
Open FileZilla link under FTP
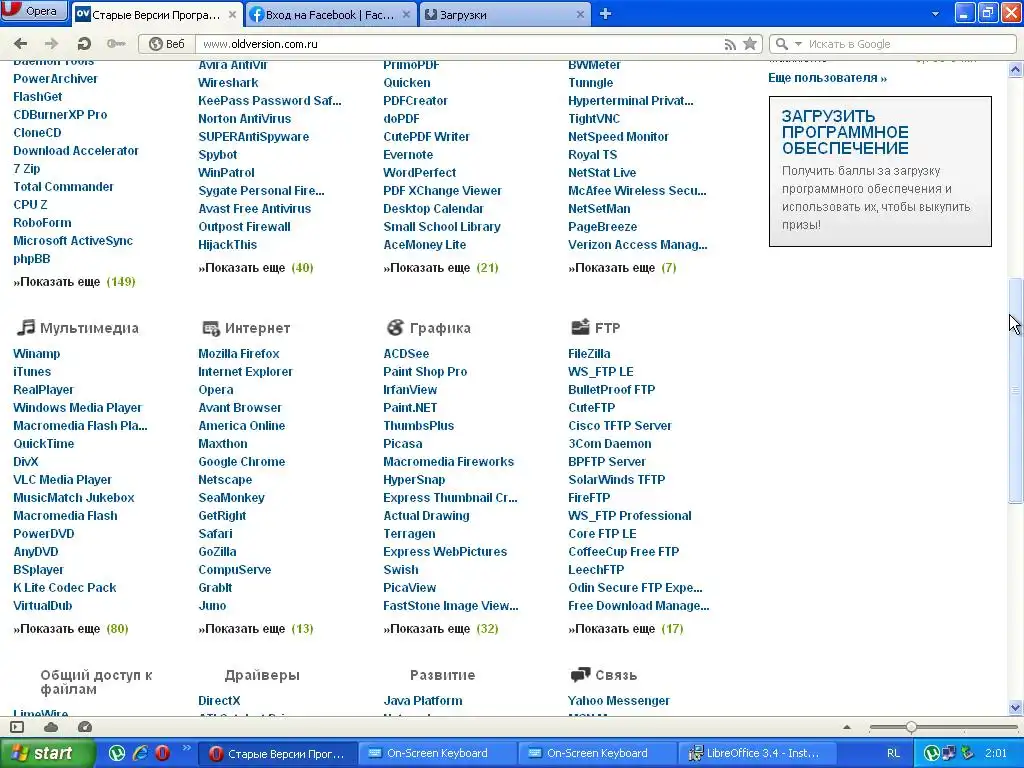[x=589, y=353]
